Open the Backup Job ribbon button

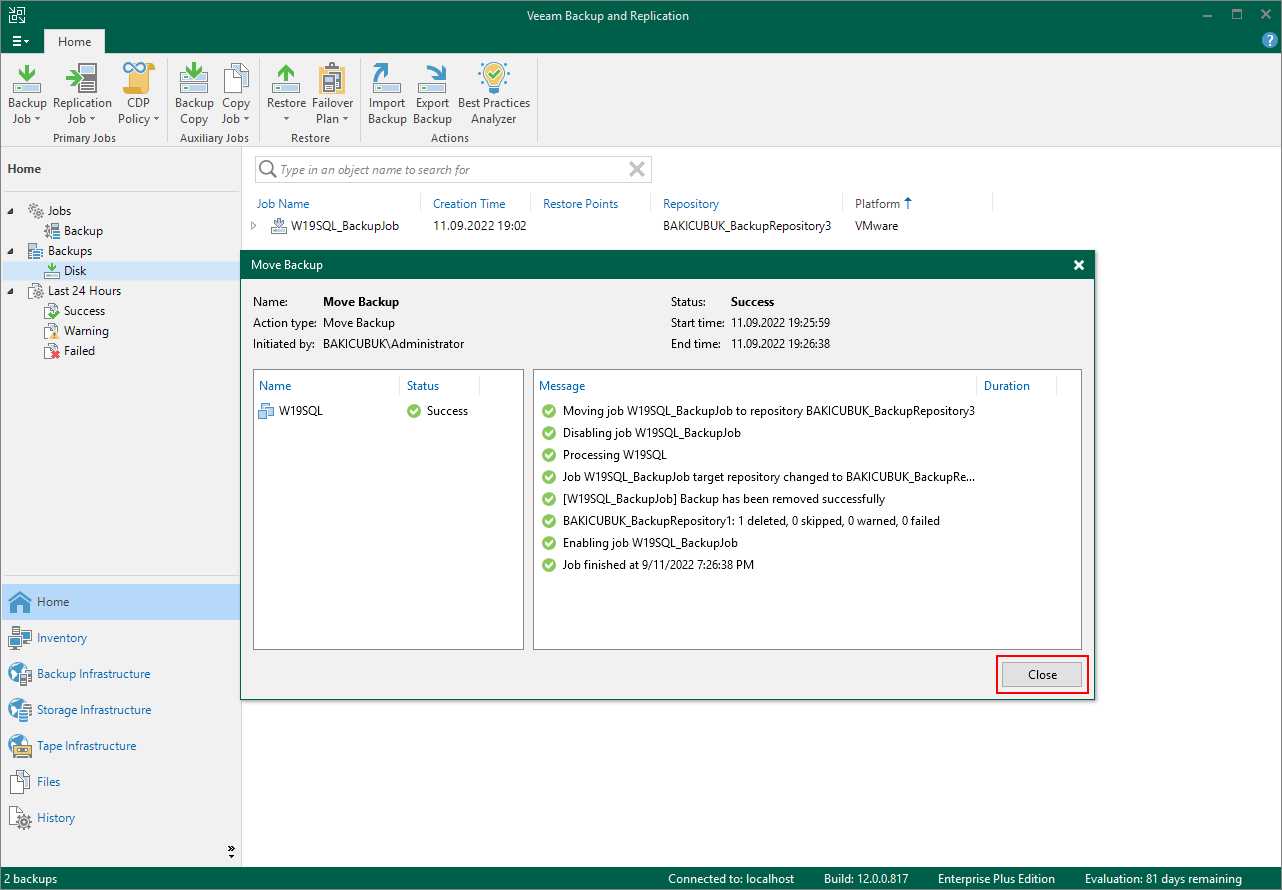point(27,94)
